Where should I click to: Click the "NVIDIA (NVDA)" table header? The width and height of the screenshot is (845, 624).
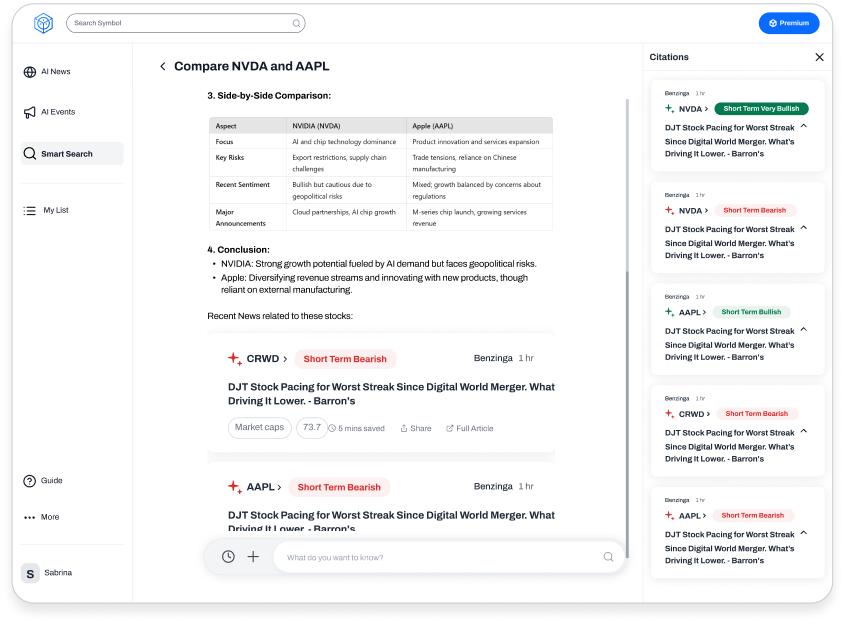point(316,126)
